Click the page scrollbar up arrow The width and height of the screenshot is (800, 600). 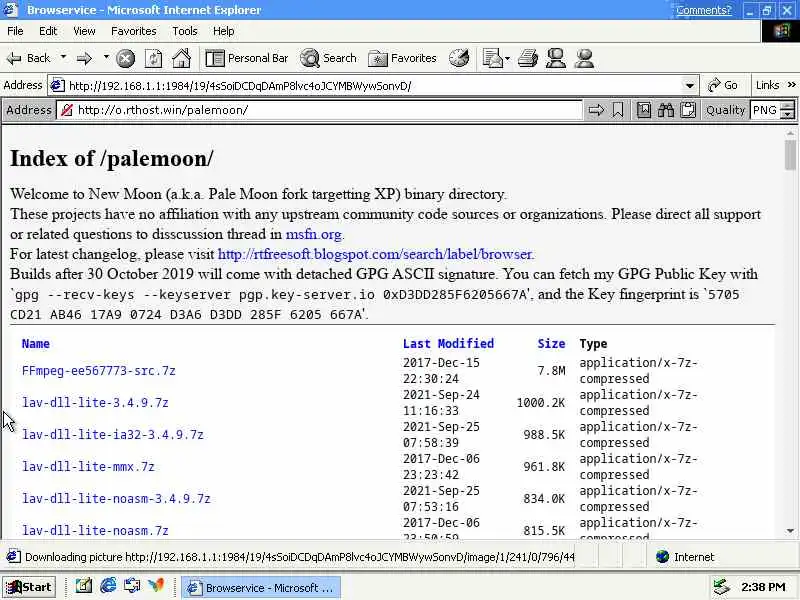[x=790, y=132]
